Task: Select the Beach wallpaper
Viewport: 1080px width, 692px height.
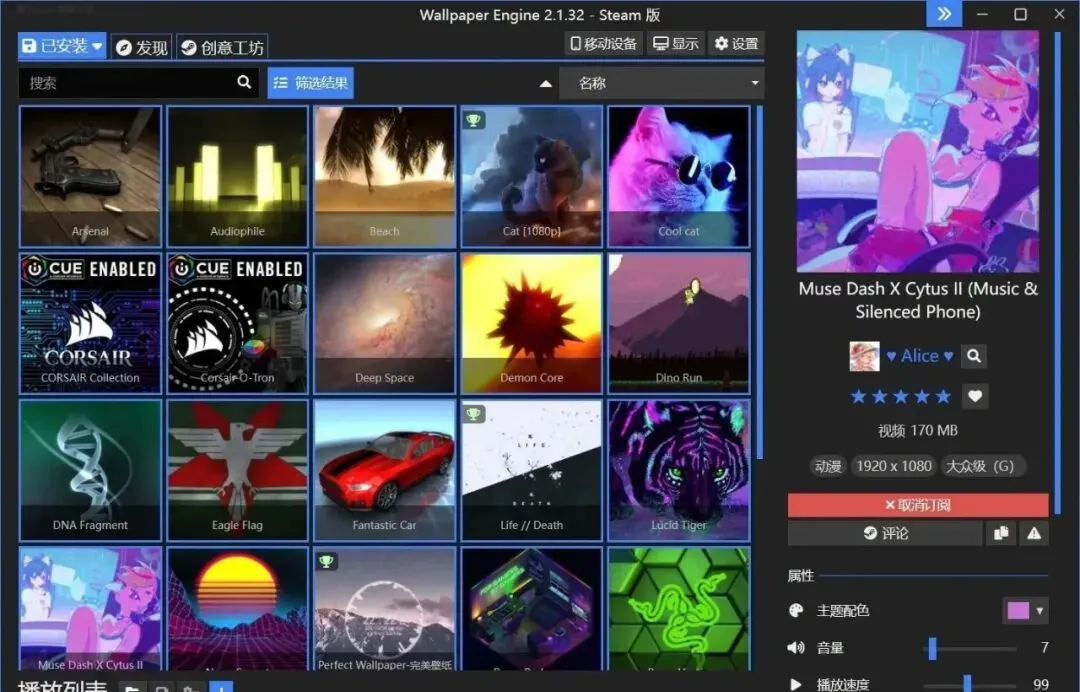Action: [384, 176]
